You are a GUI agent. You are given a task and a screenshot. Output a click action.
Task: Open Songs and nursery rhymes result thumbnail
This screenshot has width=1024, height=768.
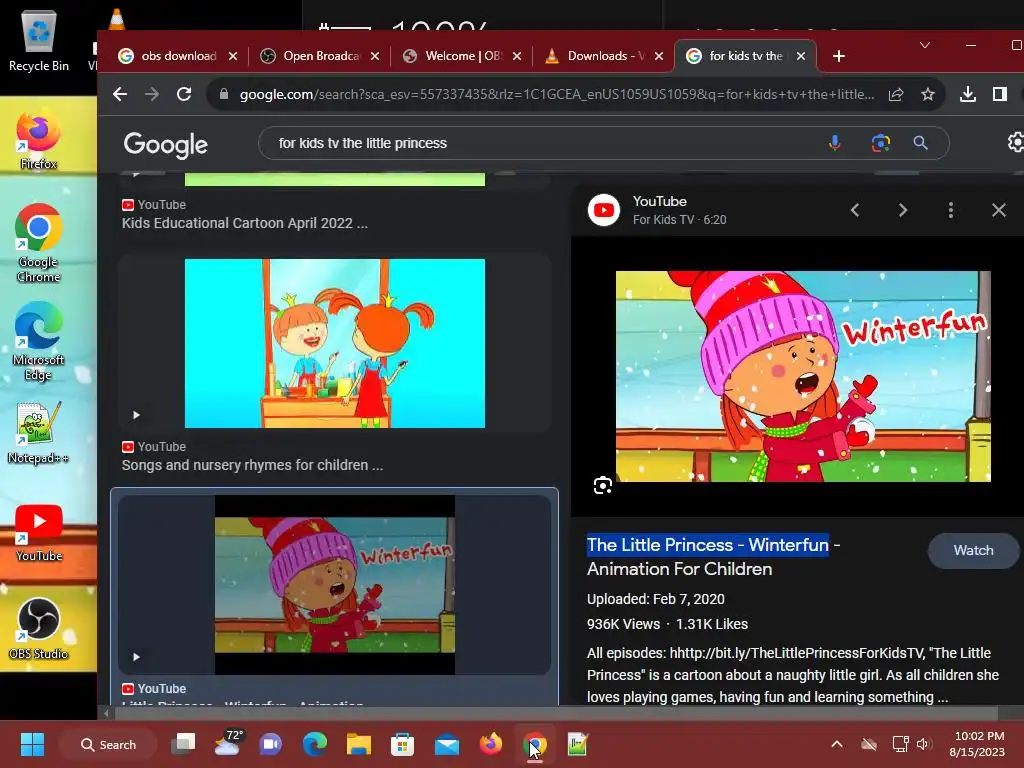334,344
